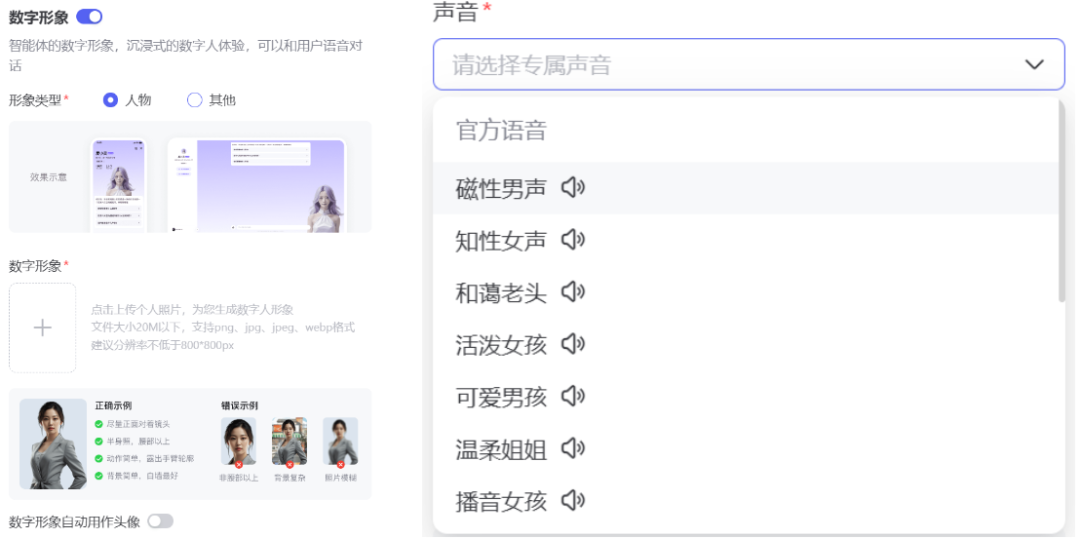Play the 播音女孩 voice preview

pyautogui.click(x=573, y=500)
